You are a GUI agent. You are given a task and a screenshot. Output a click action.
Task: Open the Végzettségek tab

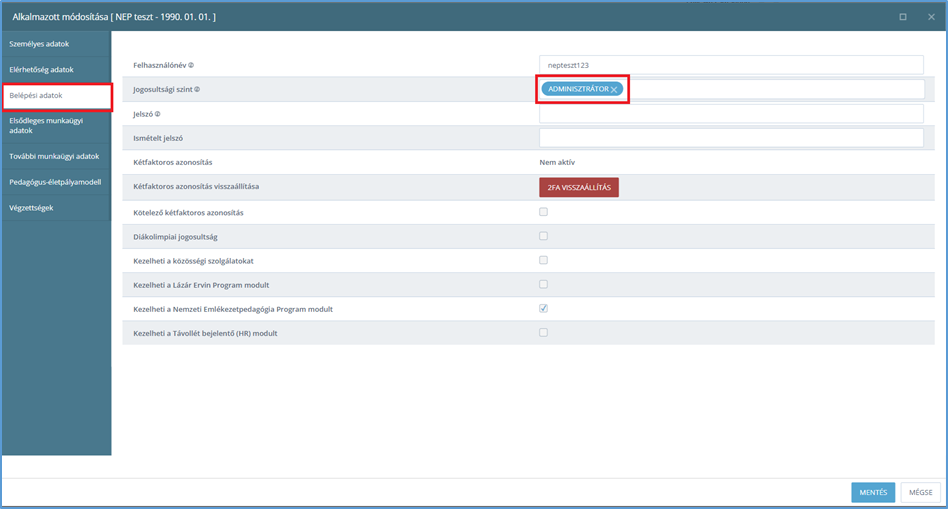point(56,208)
